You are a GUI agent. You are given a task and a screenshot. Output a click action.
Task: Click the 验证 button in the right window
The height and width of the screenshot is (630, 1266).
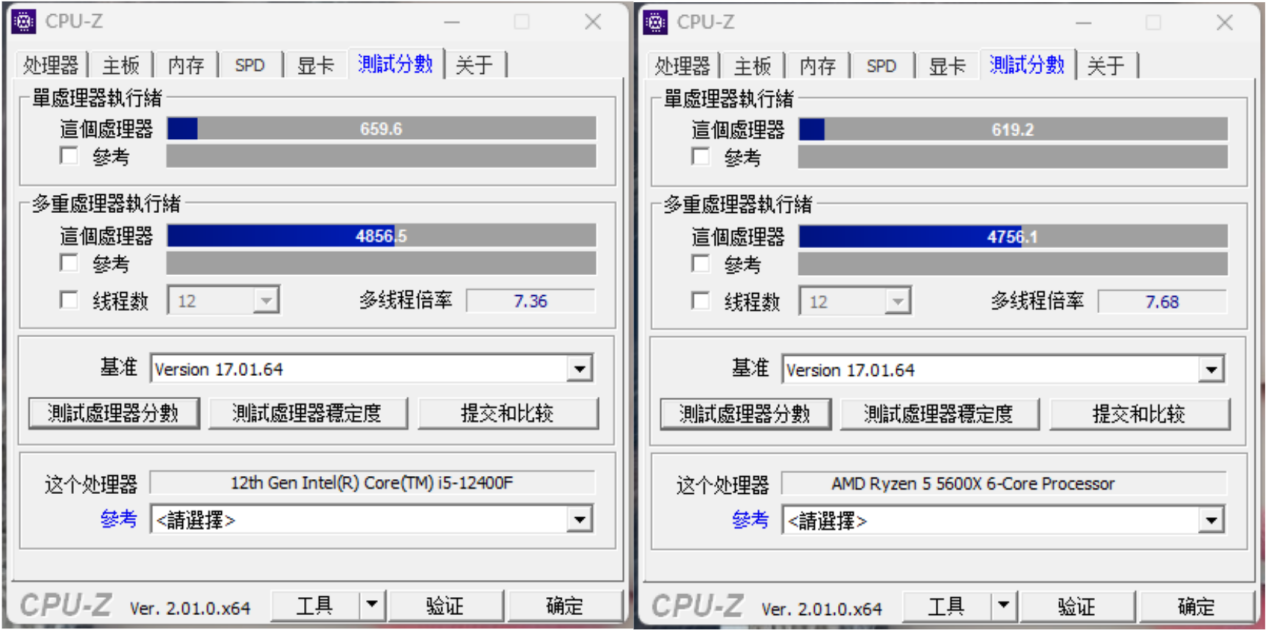pyautogui.click(x=1077, y=604)
